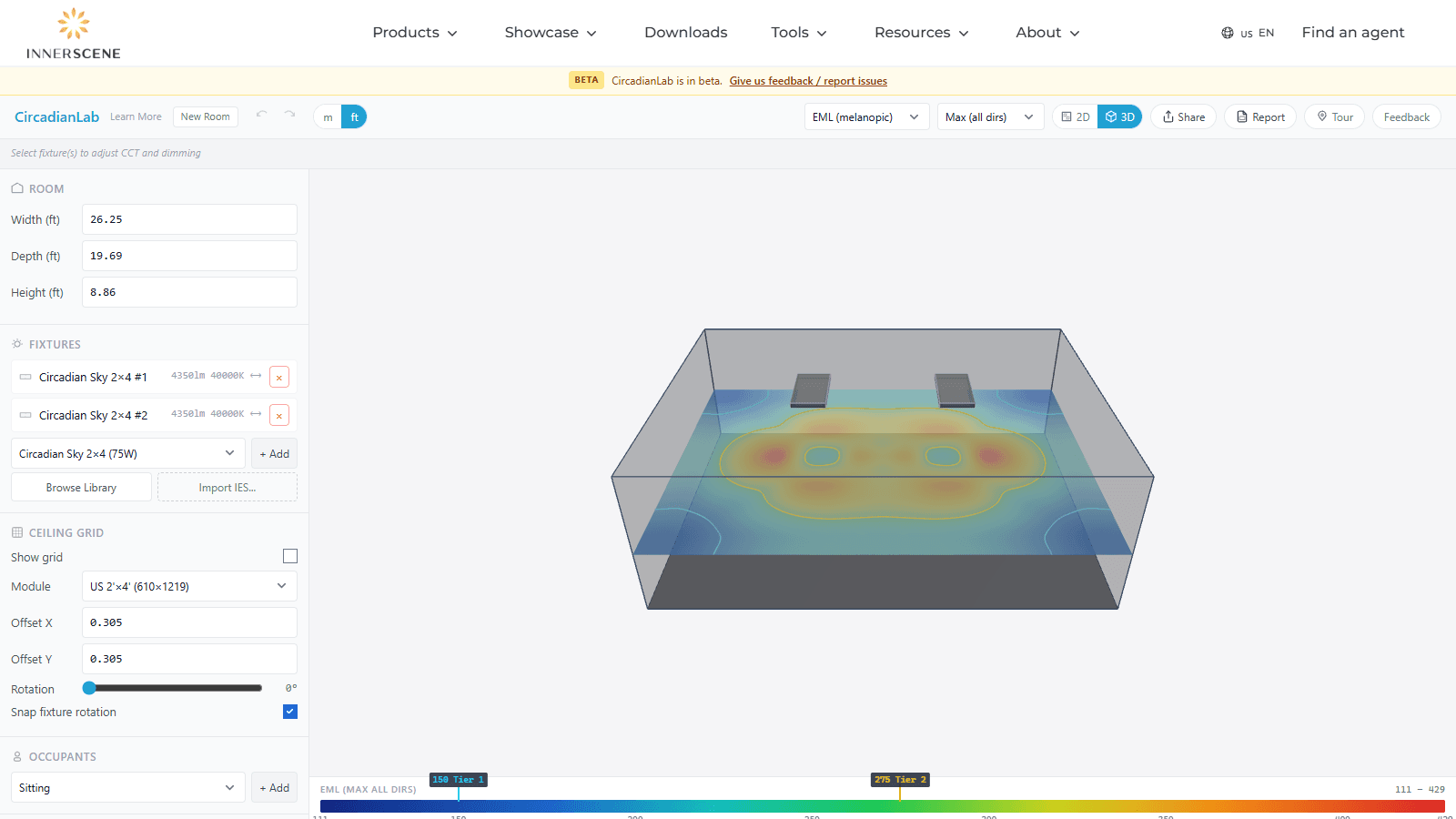1456x819 pixels.
Task: Expand the Showcase menu
Action: point(551,33)
